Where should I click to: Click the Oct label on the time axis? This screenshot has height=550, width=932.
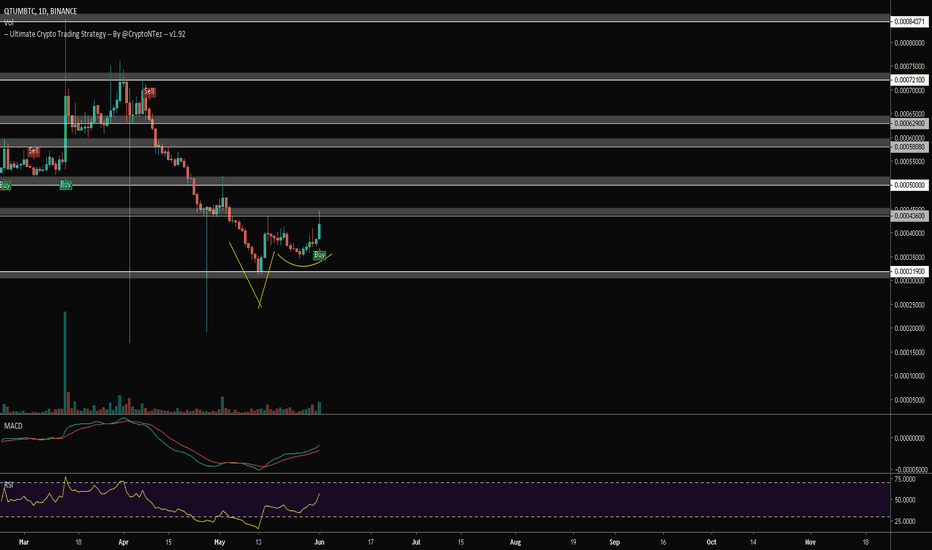(x=711, y=542)
